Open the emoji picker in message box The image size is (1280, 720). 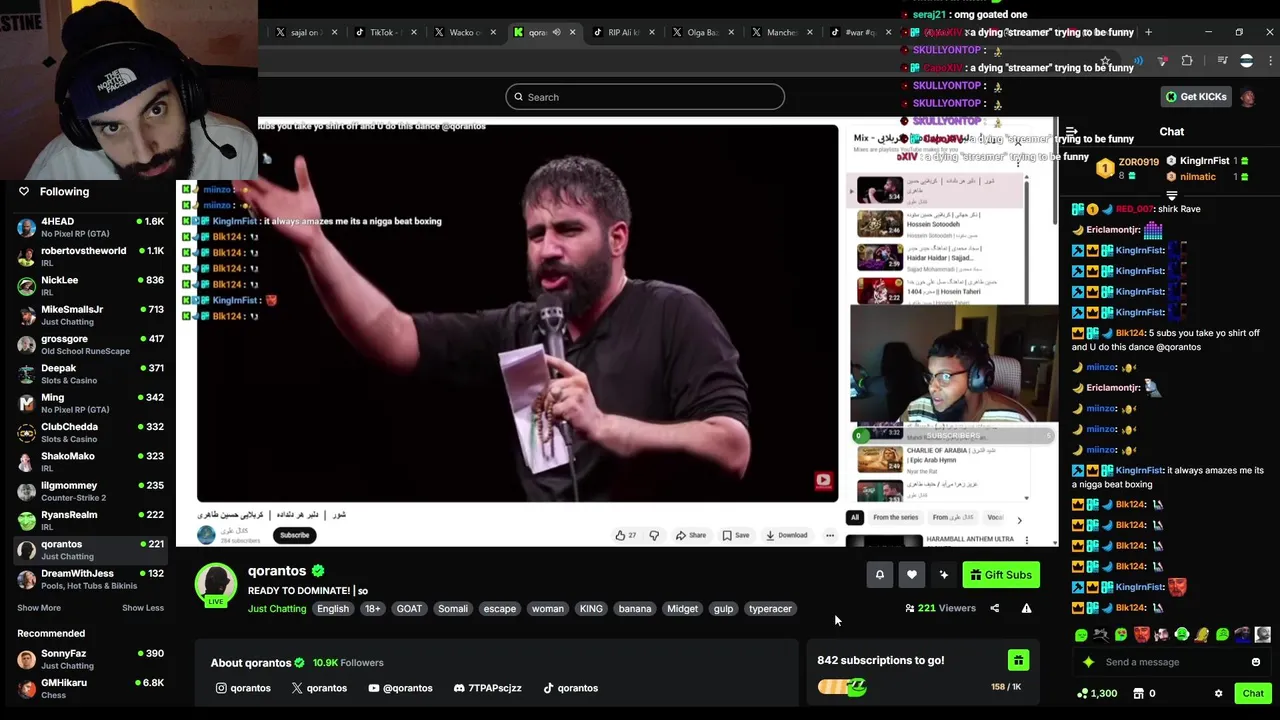pyautogui.click(x=1256, y=662)
